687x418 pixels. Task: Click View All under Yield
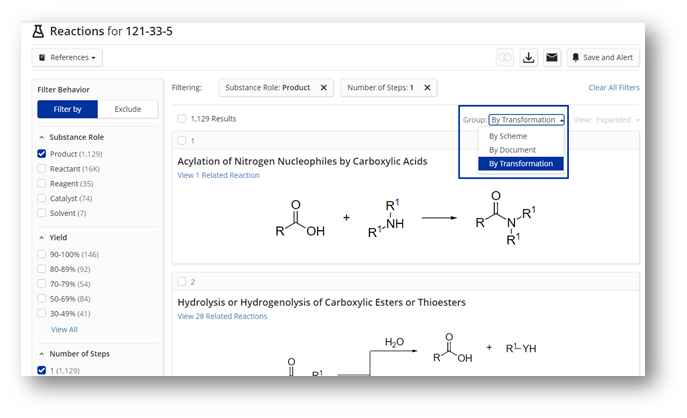64,329
